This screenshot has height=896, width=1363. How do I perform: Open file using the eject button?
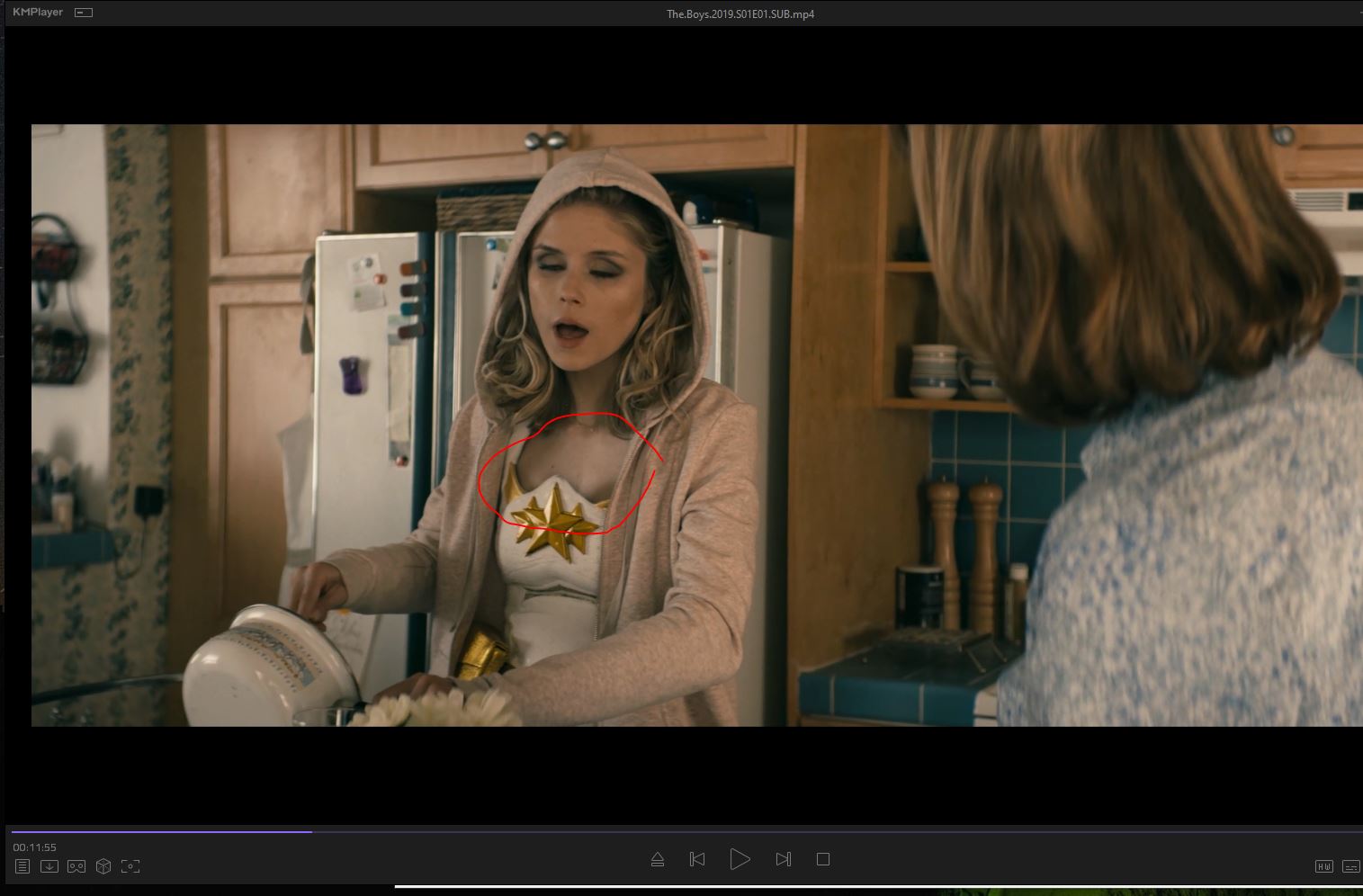[x=658, y=860]
